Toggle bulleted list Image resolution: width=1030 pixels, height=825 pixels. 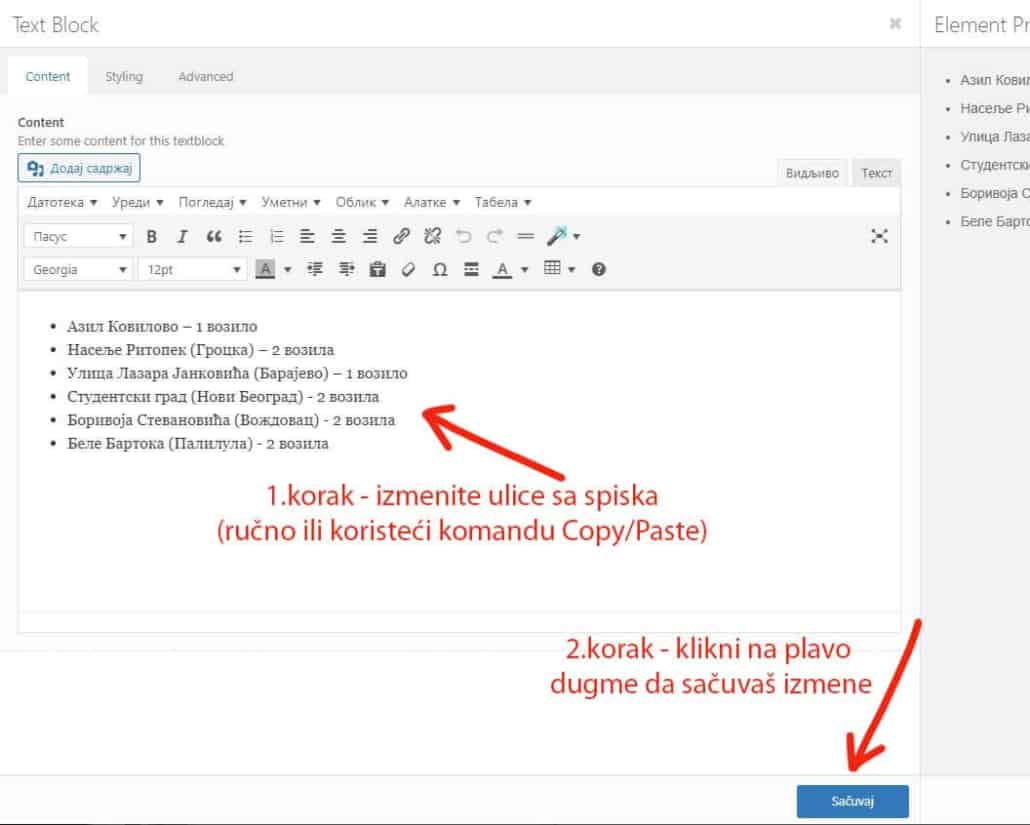(x=245, y=237)
